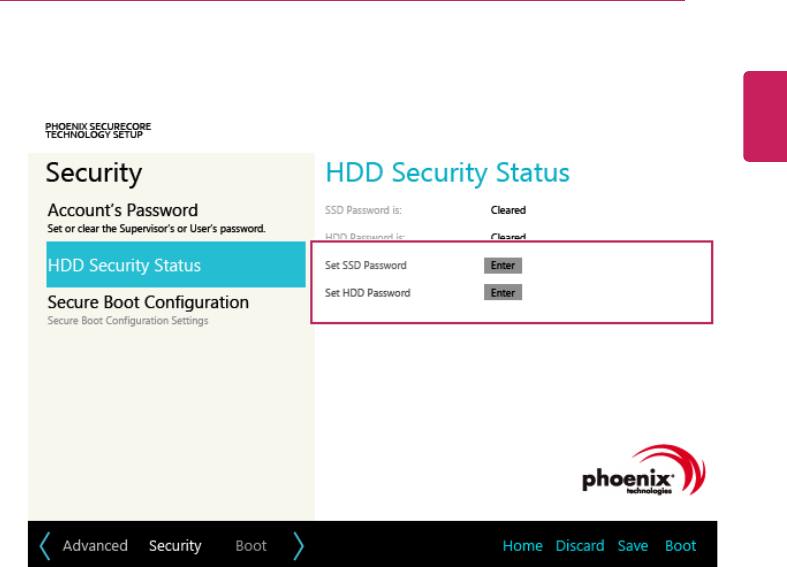The width and height of the screenshot is (787, 567).
Task: Click the Cleared value beside SSD Password
Action: (508, 210)
